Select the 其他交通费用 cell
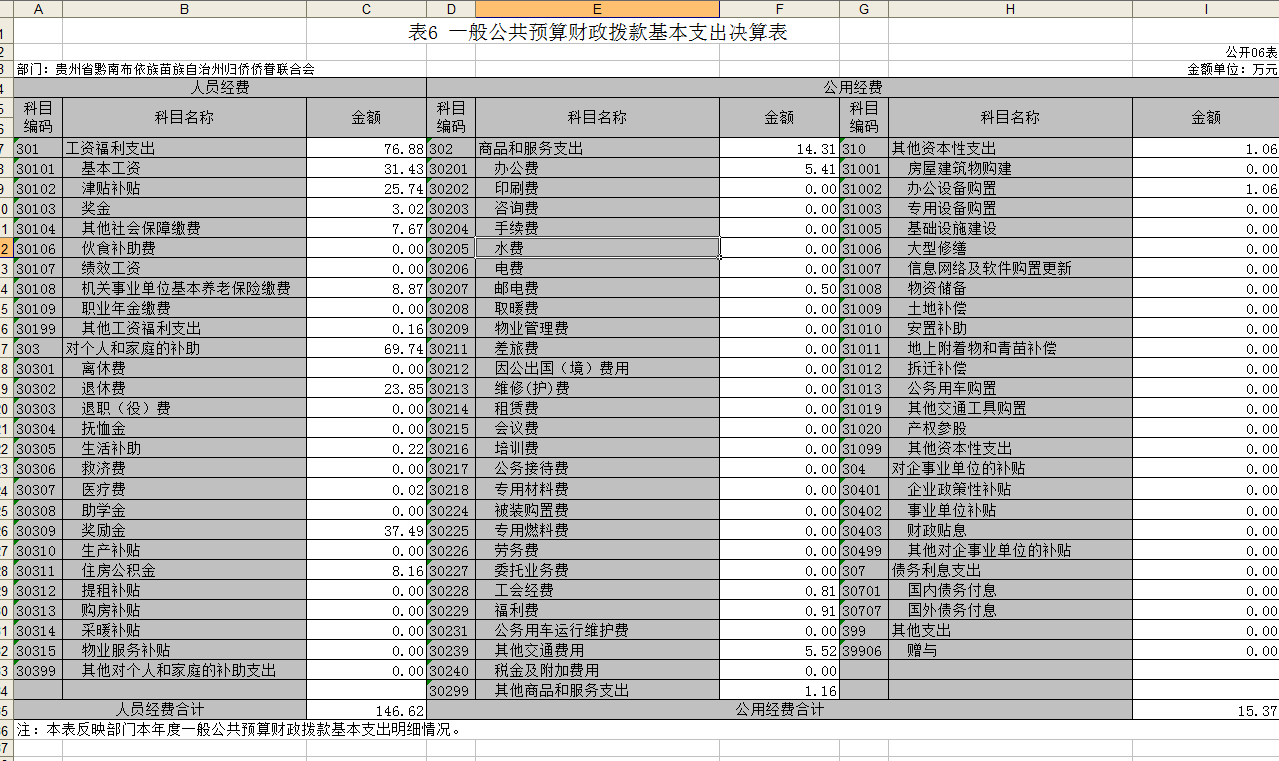Image resolution: width=1279 pixels, height=761 pixels. click(x=597, y=650)
